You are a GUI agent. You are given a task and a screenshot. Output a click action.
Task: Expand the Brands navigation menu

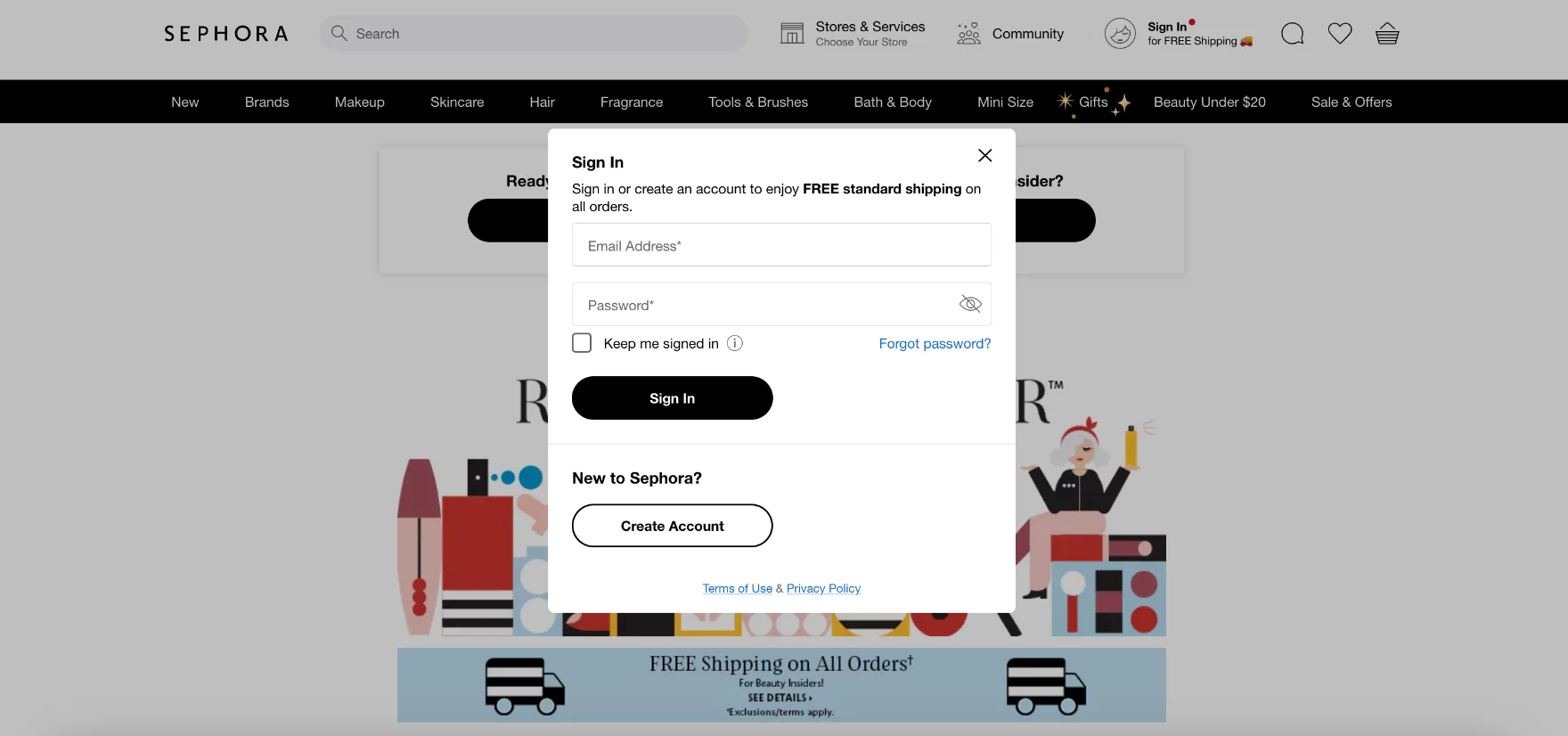(x=267, y=102)
